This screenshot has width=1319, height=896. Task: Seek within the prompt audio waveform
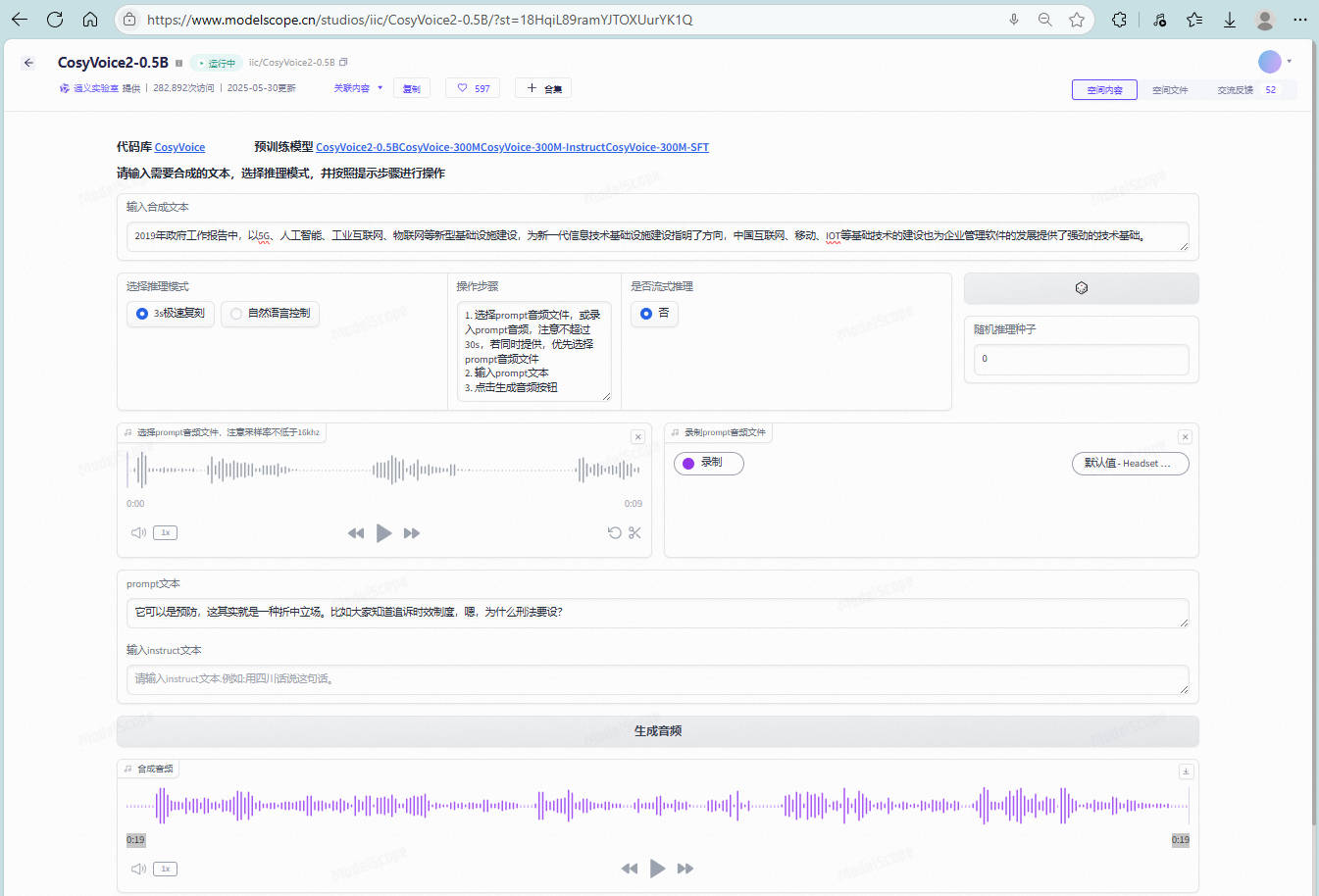[x=383, y=471]
